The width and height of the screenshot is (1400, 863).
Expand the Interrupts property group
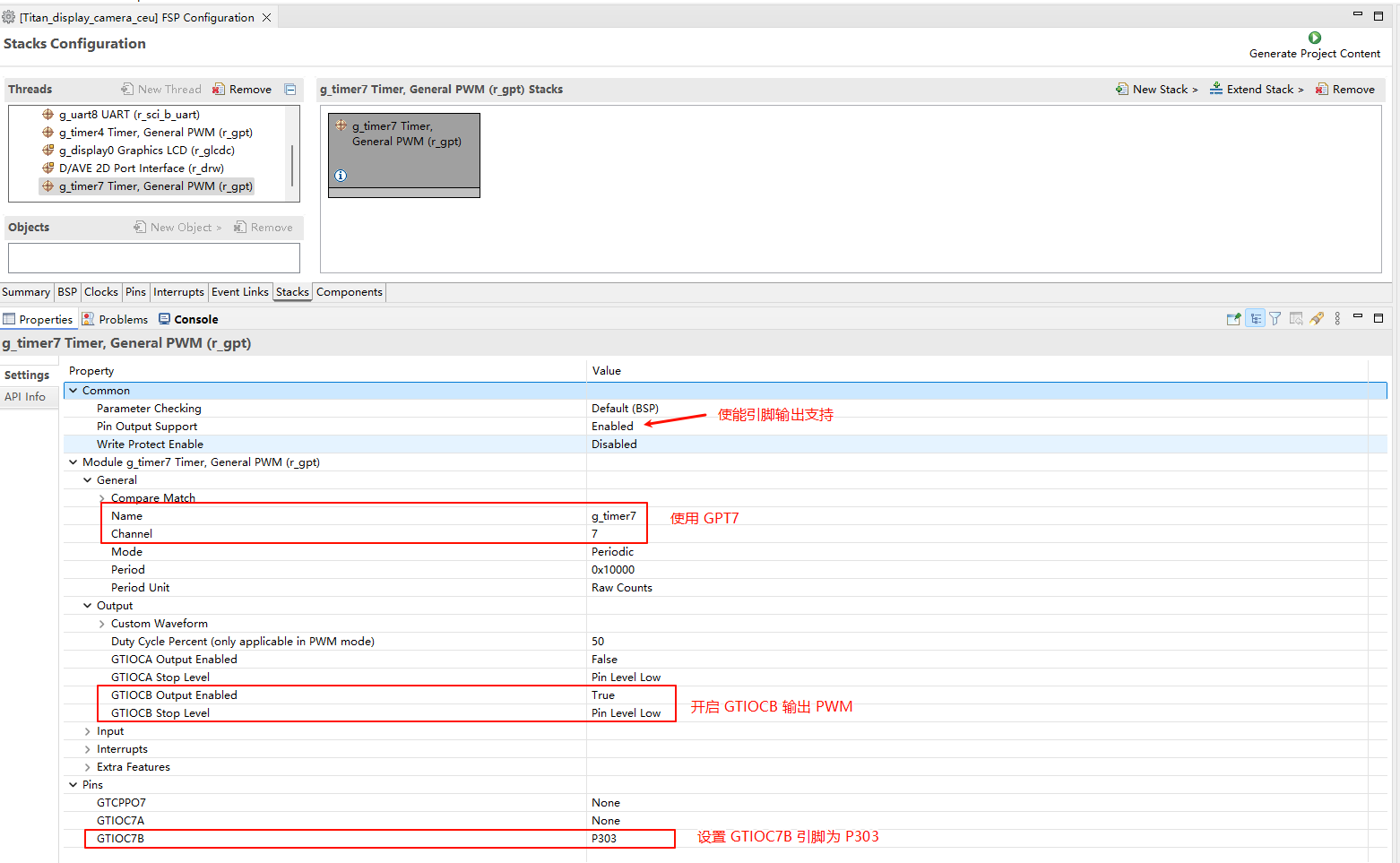point(88,749)
